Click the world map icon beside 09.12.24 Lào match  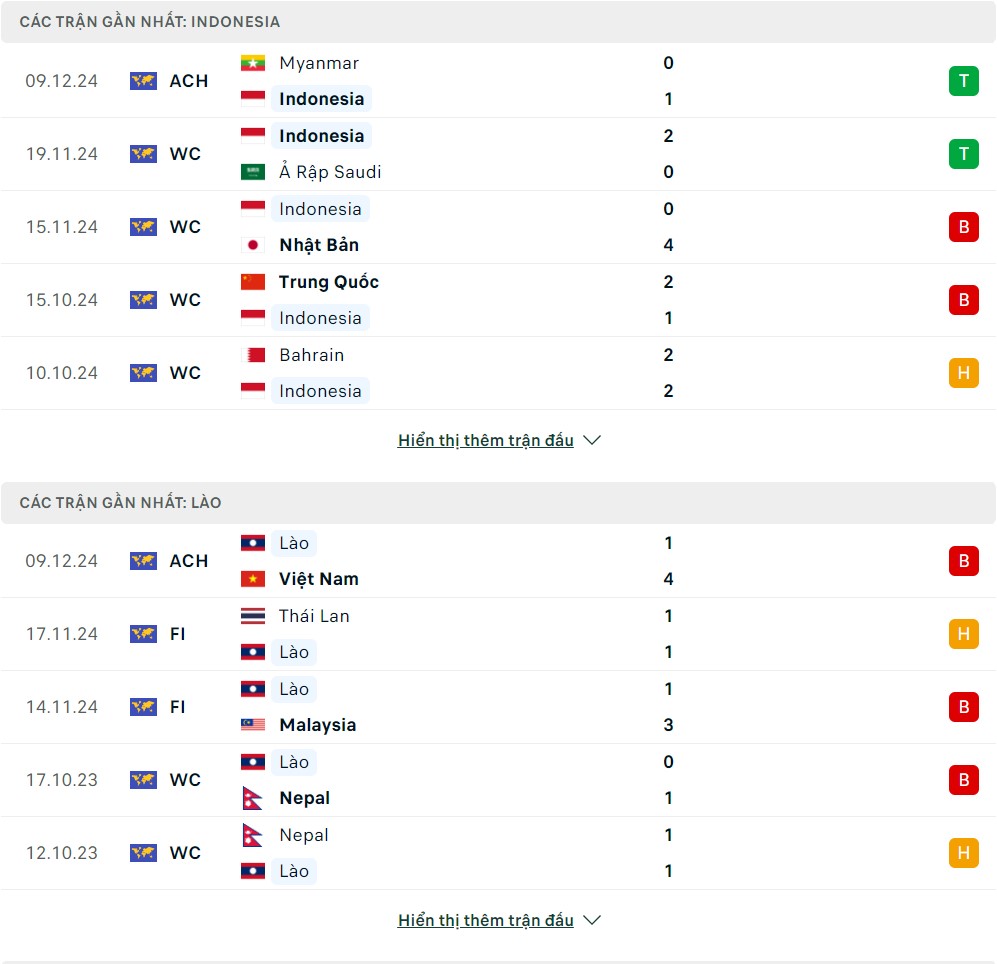(143, 561)
